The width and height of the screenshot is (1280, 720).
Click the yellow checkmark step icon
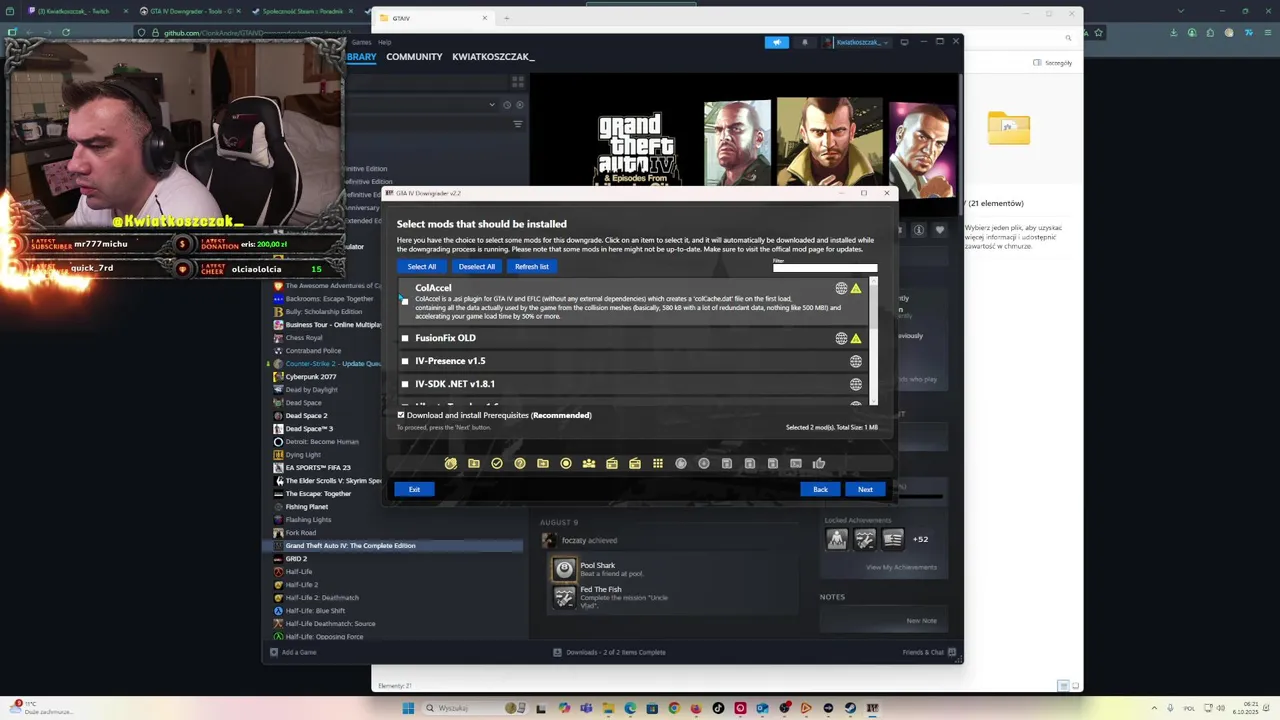(497, 463)
